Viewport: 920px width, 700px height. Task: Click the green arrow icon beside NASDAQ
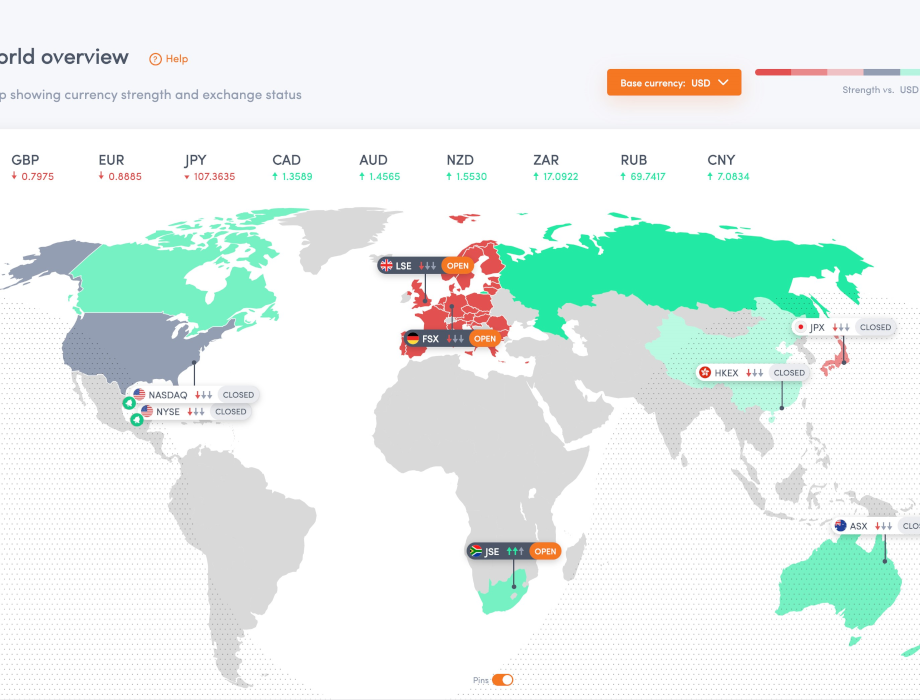(x=129, y=403)
